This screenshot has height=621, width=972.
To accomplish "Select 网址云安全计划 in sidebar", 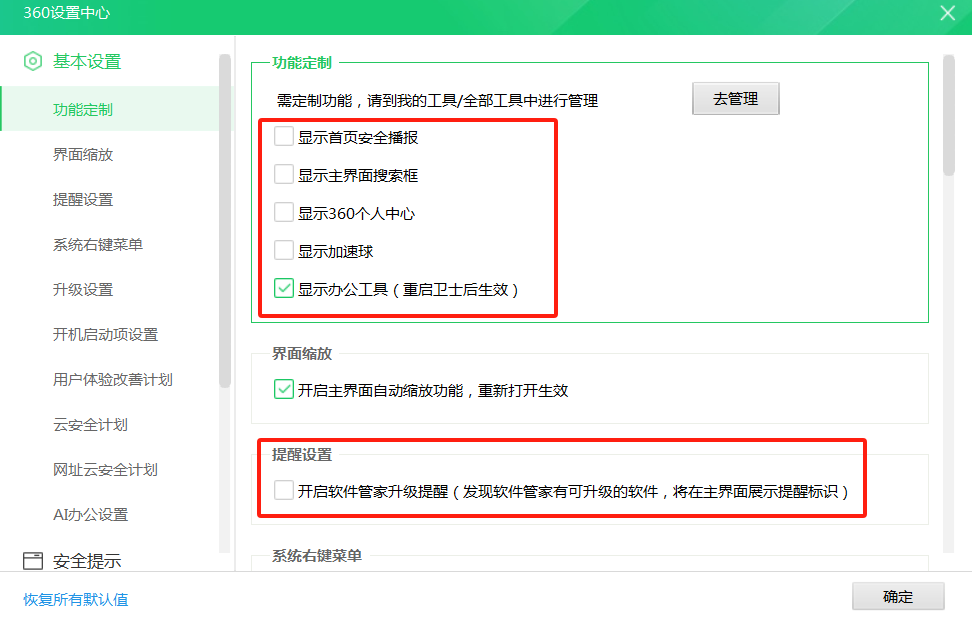I will click(105, 470).
